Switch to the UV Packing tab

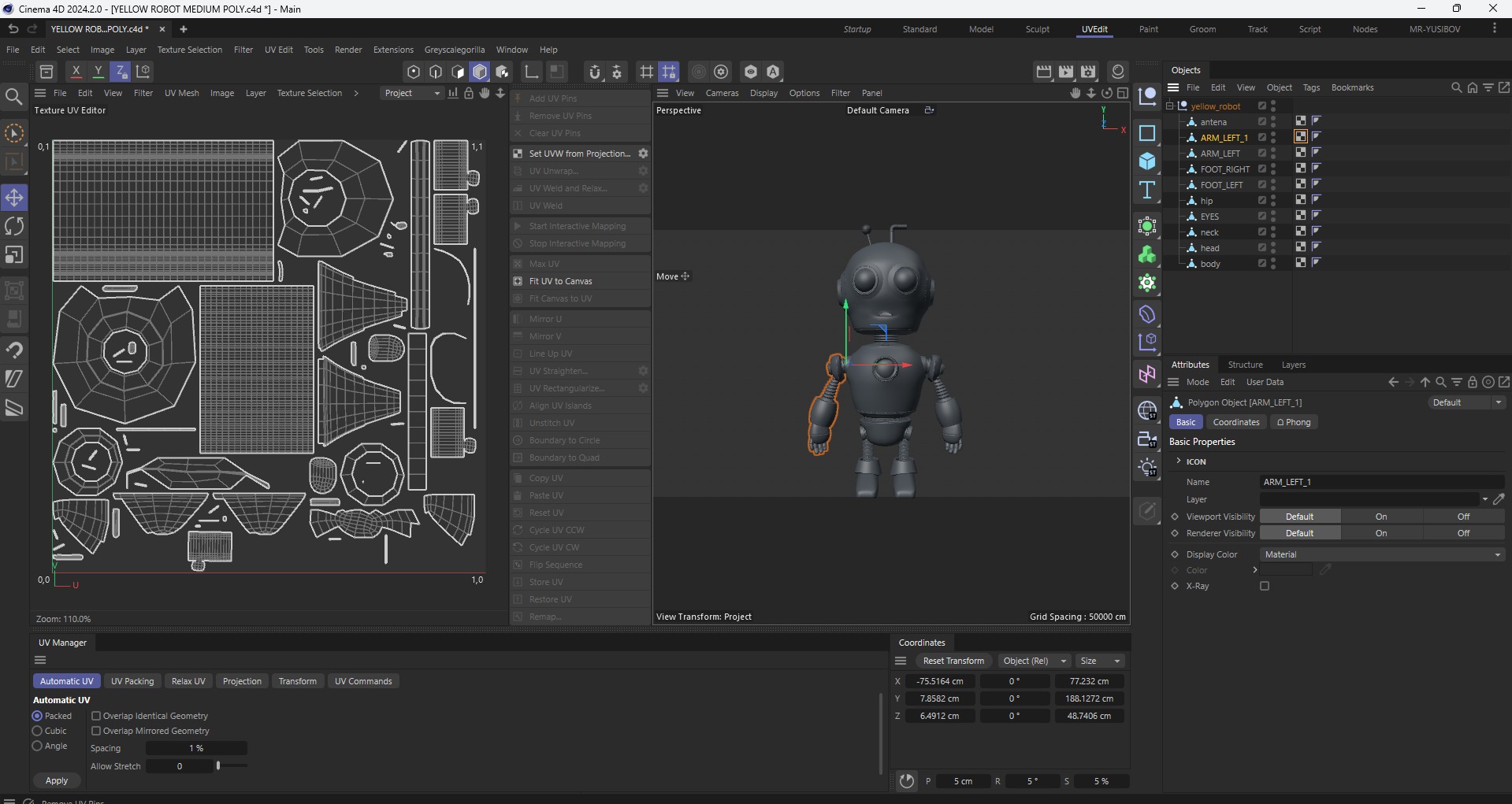pos(132,681)
